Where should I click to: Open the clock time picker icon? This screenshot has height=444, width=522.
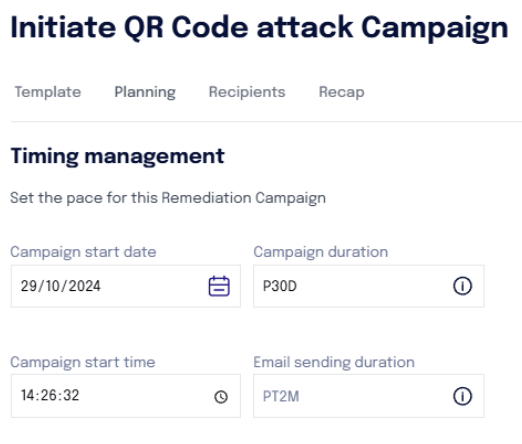(x=221, y=397)
